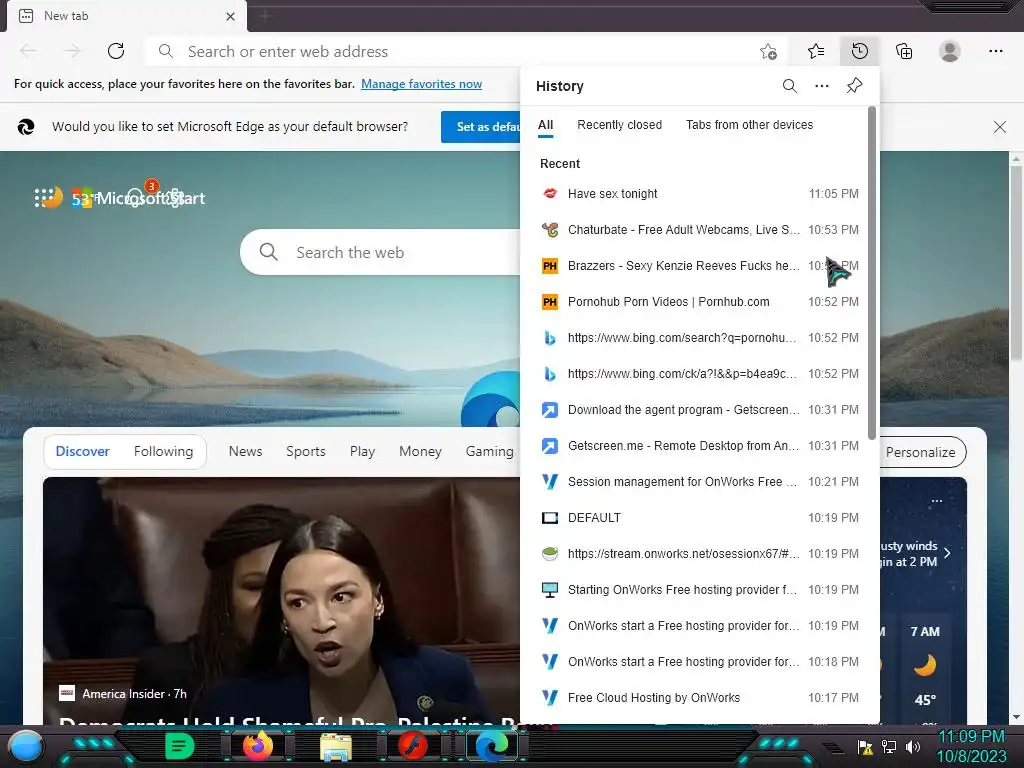Open the profile avatar icon
The width and height of the screenshot is (1024, 768).
pyautogui.click(x=950, y=51)
